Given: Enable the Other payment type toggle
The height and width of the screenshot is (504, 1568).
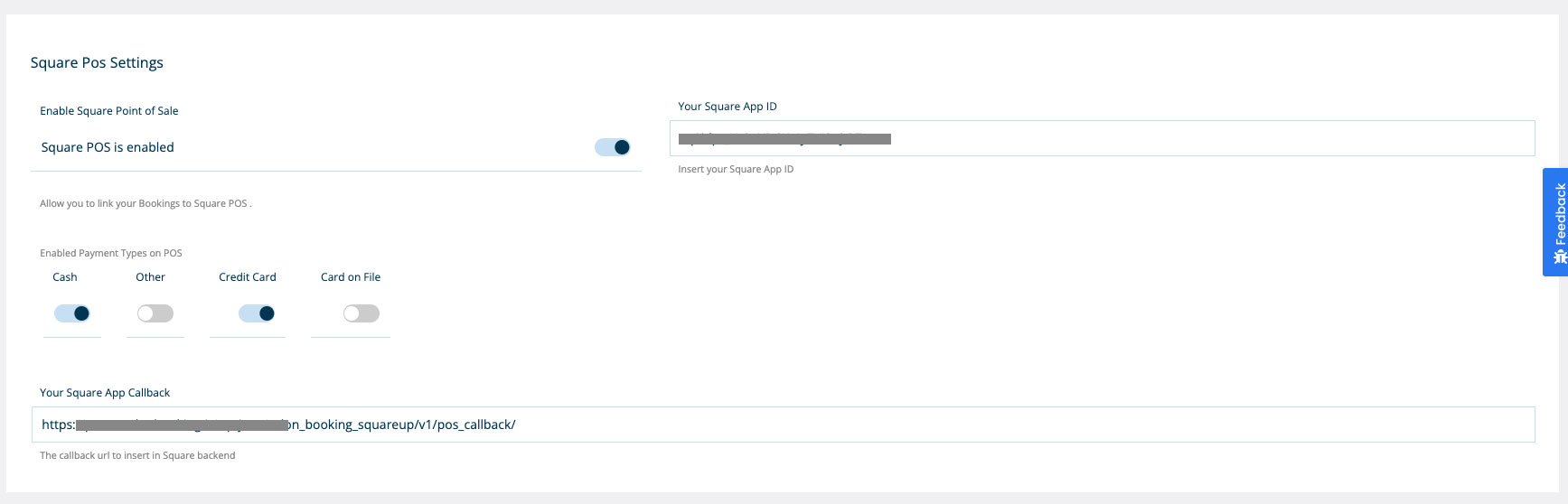Looking at the screenshot, I should [x=155, y=313].
